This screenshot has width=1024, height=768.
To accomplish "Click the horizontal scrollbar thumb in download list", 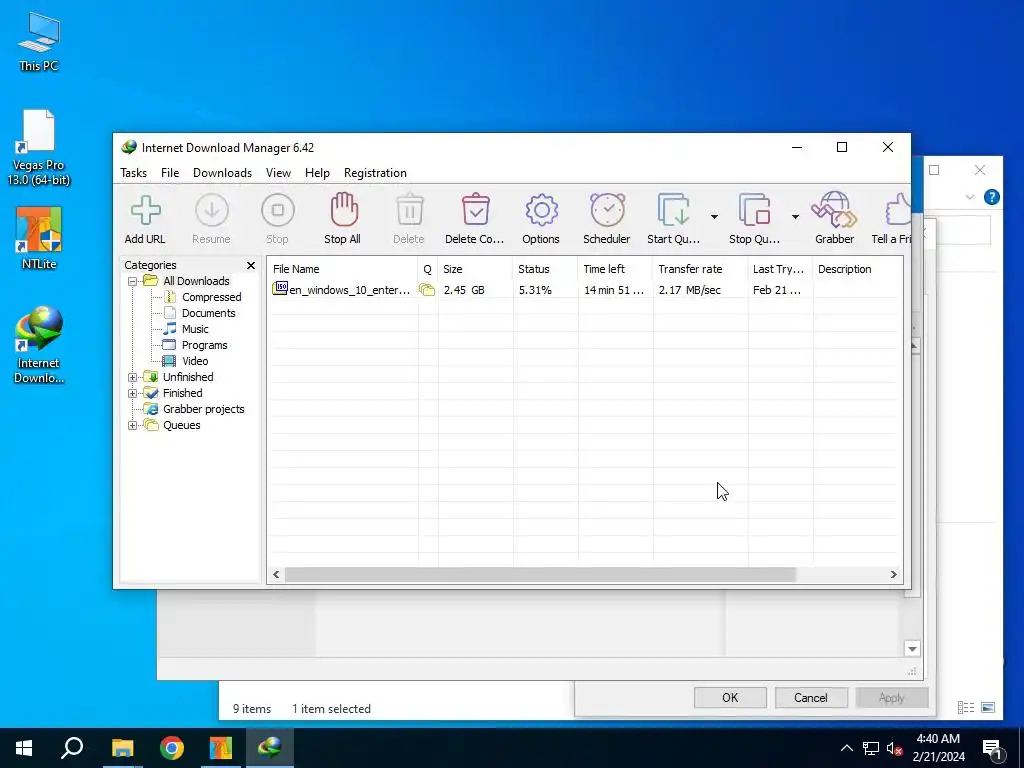I will (540, 575).
